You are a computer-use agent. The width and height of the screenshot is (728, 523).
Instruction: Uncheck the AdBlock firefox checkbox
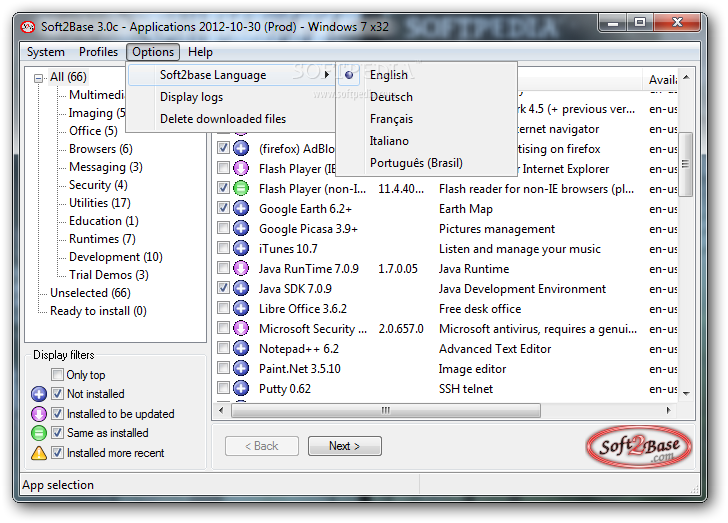click(x=223, y=148)
